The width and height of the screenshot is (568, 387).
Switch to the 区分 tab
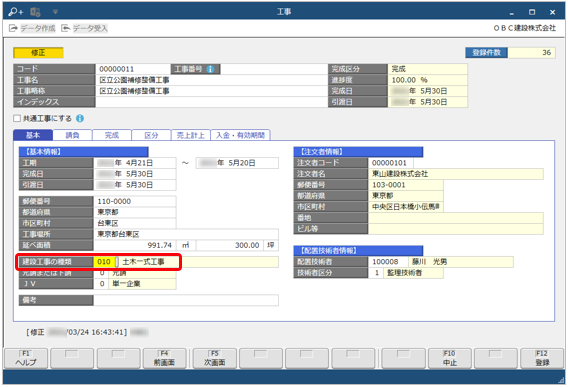click(x=151, y=135)
